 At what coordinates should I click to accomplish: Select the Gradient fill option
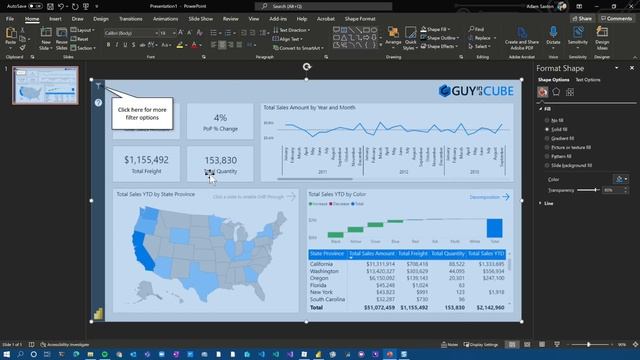[x=559, y=138]
